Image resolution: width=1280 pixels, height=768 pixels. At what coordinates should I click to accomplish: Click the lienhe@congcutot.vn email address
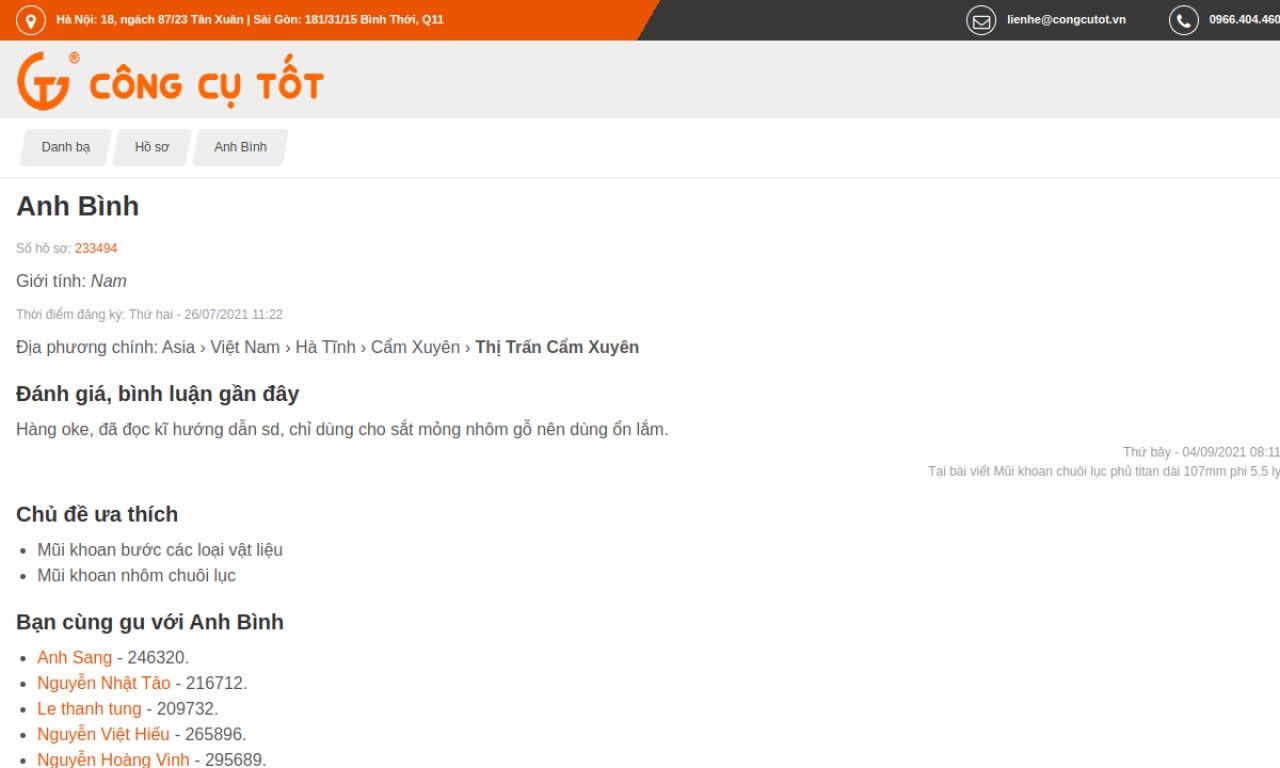point(1066,20)
